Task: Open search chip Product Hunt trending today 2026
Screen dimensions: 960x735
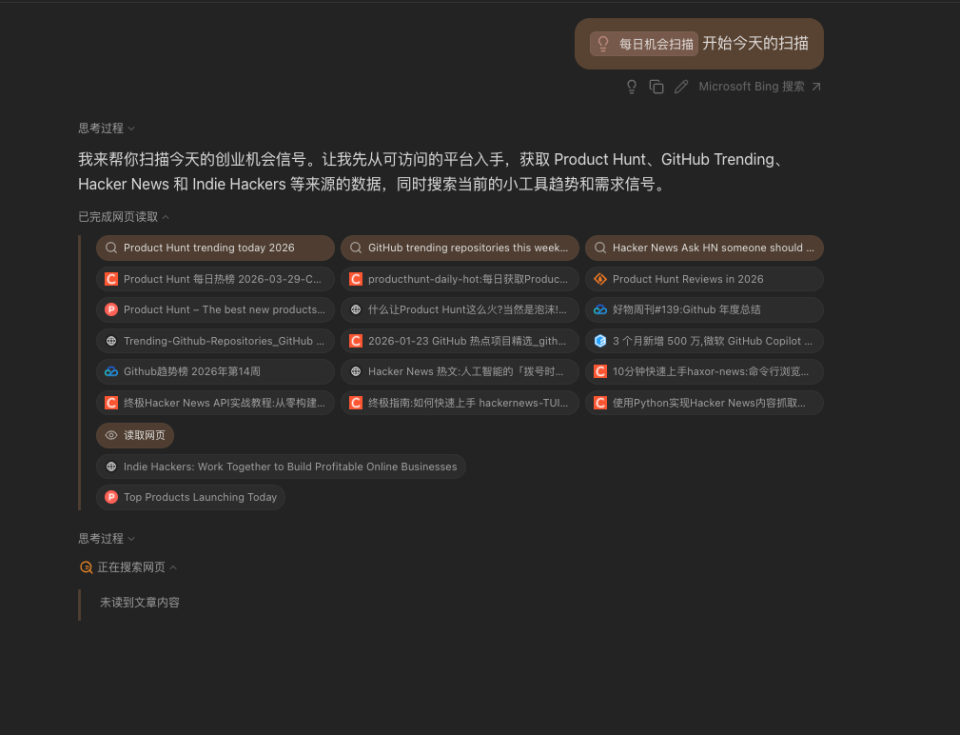Action: point(215,248)
